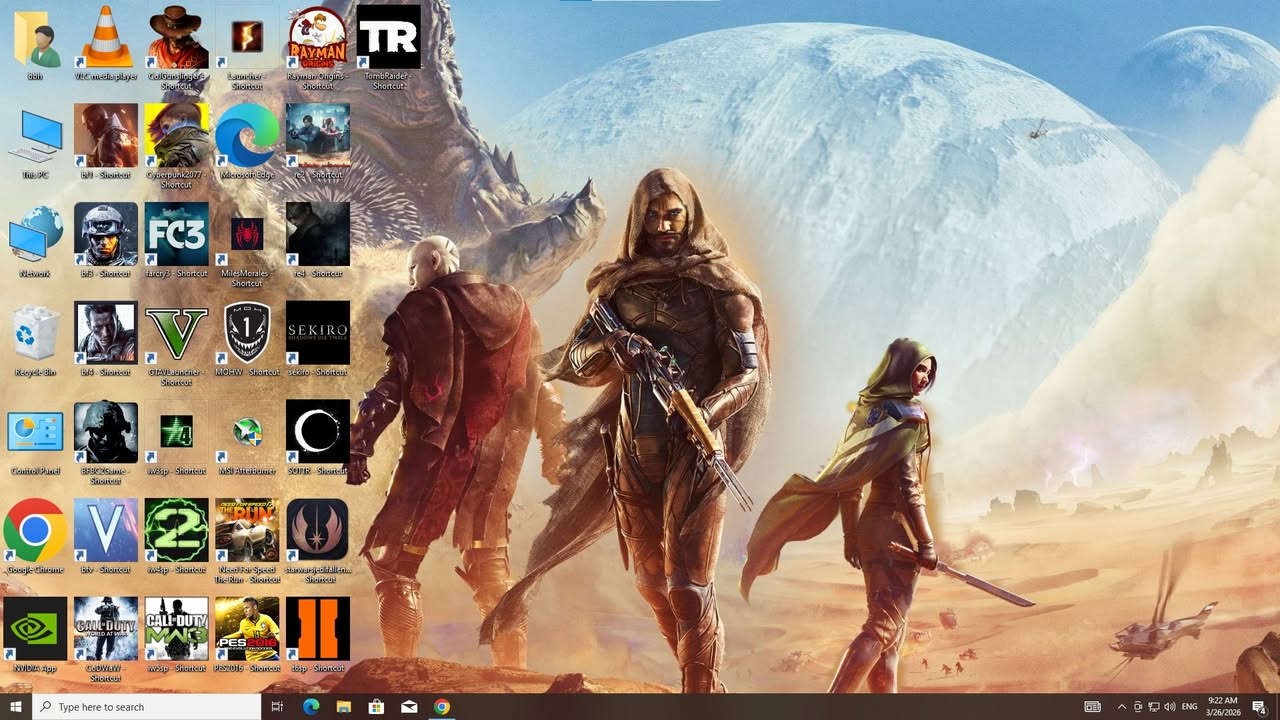Open the Windows Start menu
This screenshot has width=1280, height=720.
16,707
